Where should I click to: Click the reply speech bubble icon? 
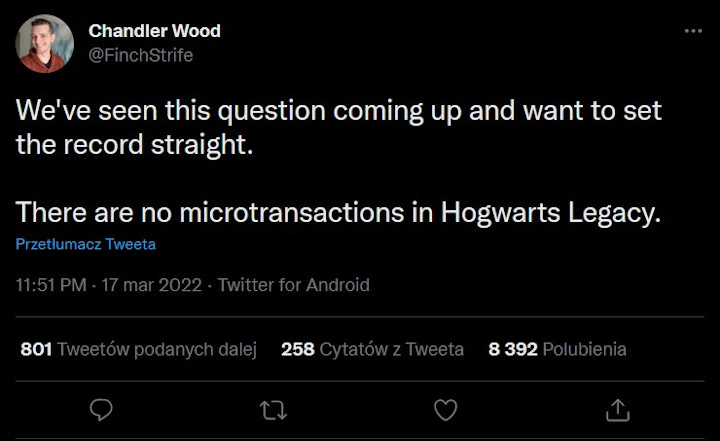(x=101, y=408)
